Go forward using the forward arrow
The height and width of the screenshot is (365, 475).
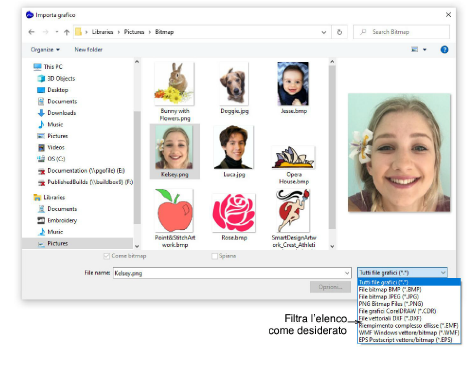[x=45, y=32]
